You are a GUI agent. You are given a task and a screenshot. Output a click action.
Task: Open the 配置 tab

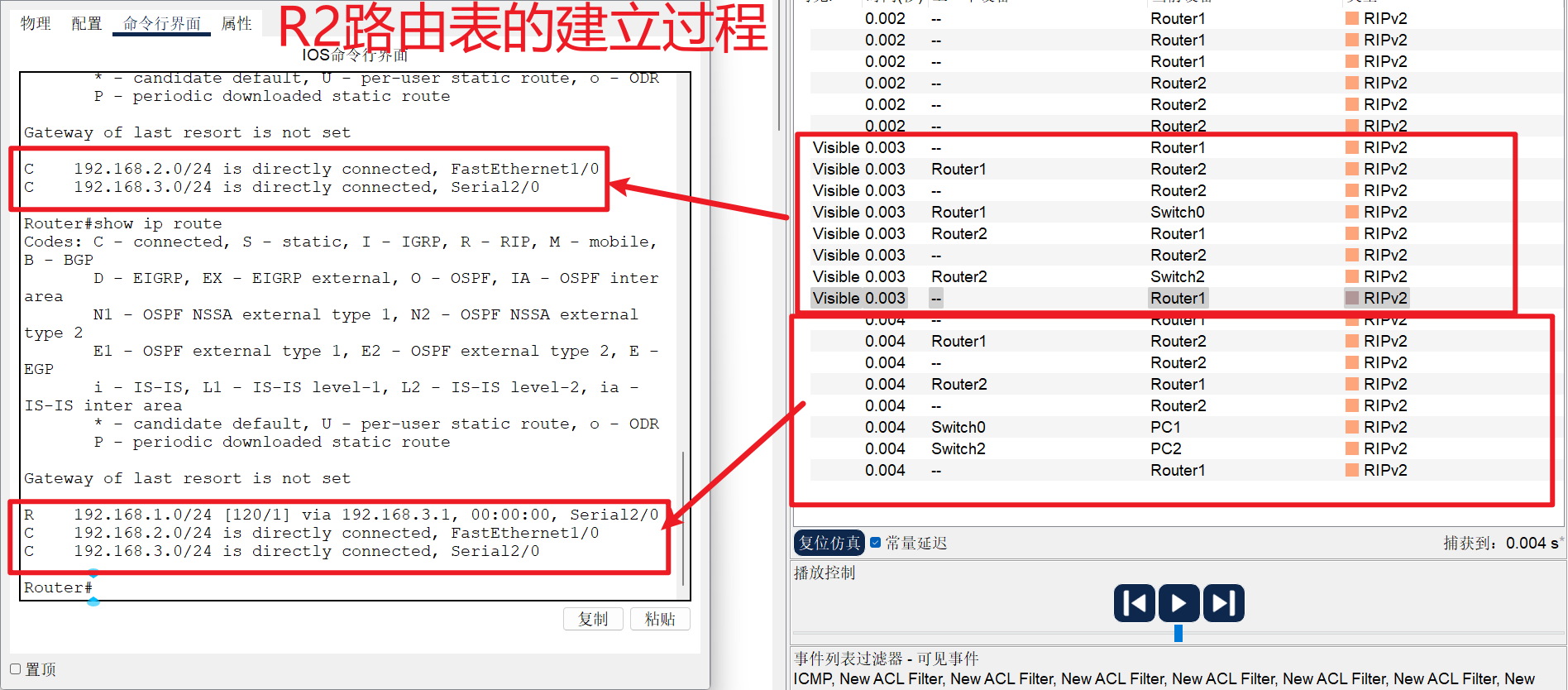click(x=86, y=23)
